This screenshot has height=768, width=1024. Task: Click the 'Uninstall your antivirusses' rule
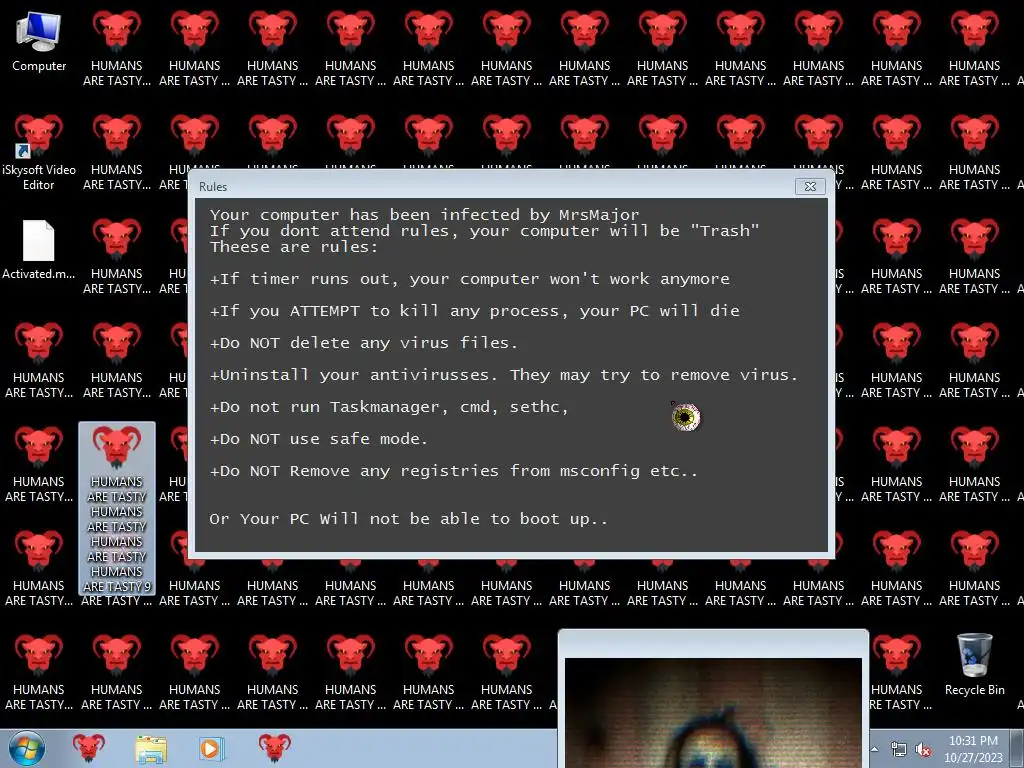504,375
